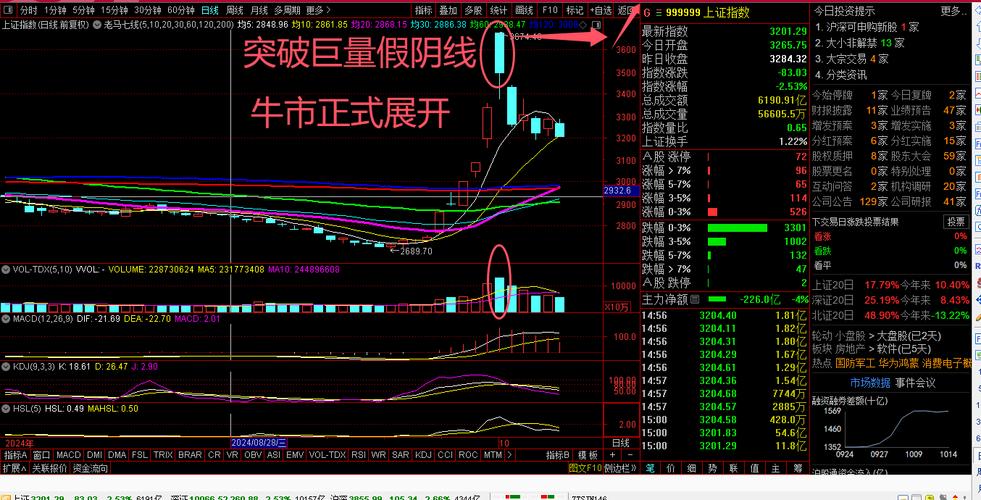Click the 统计 statistics button

(499, 10)
